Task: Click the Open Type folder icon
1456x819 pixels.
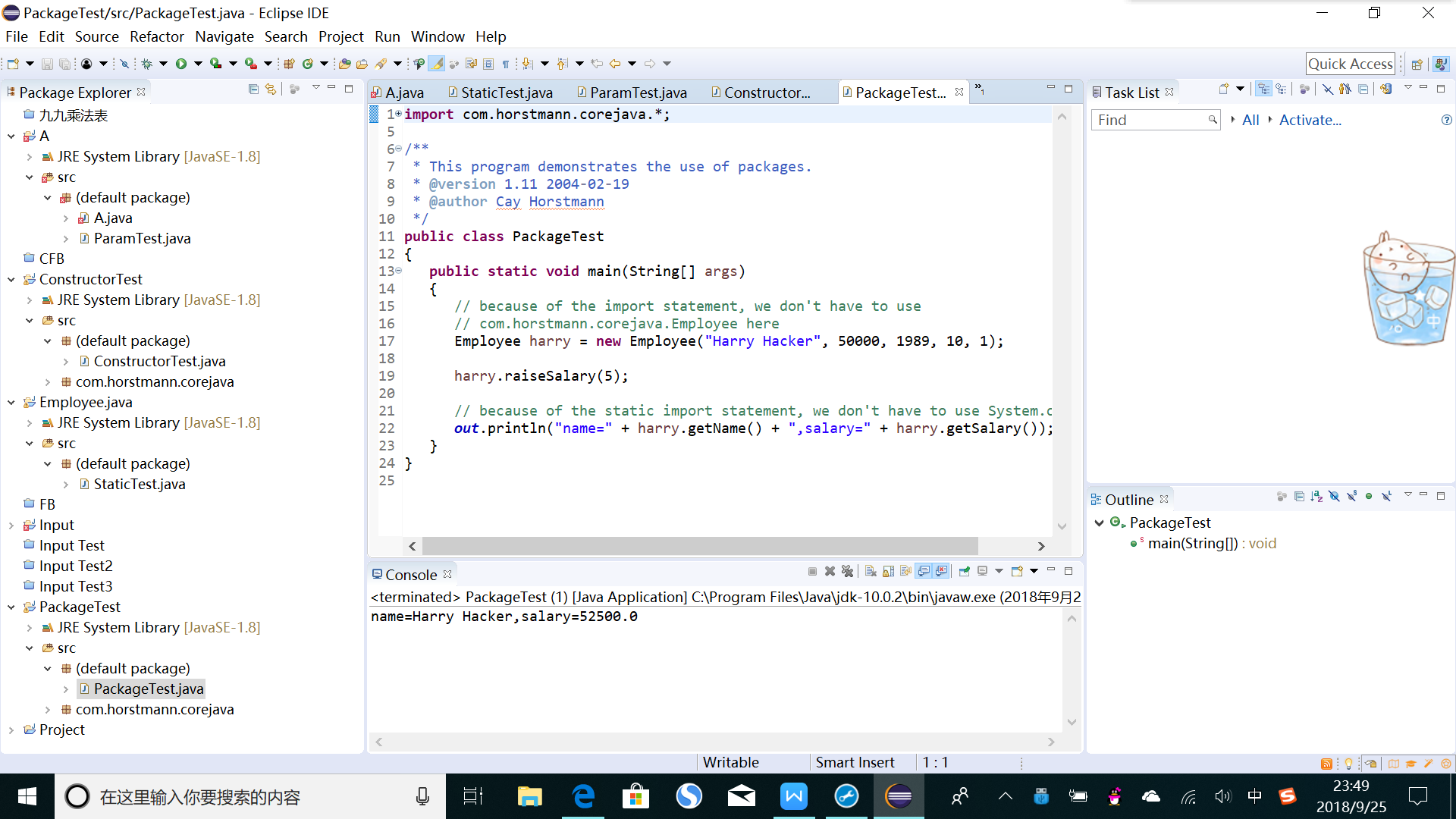Action: [345, 64]
